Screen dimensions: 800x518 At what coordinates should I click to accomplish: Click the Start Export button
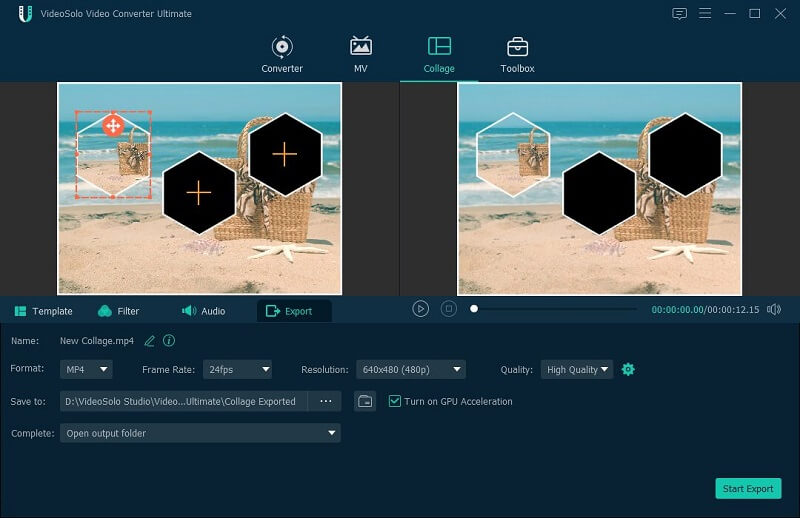tap(748, 489)
